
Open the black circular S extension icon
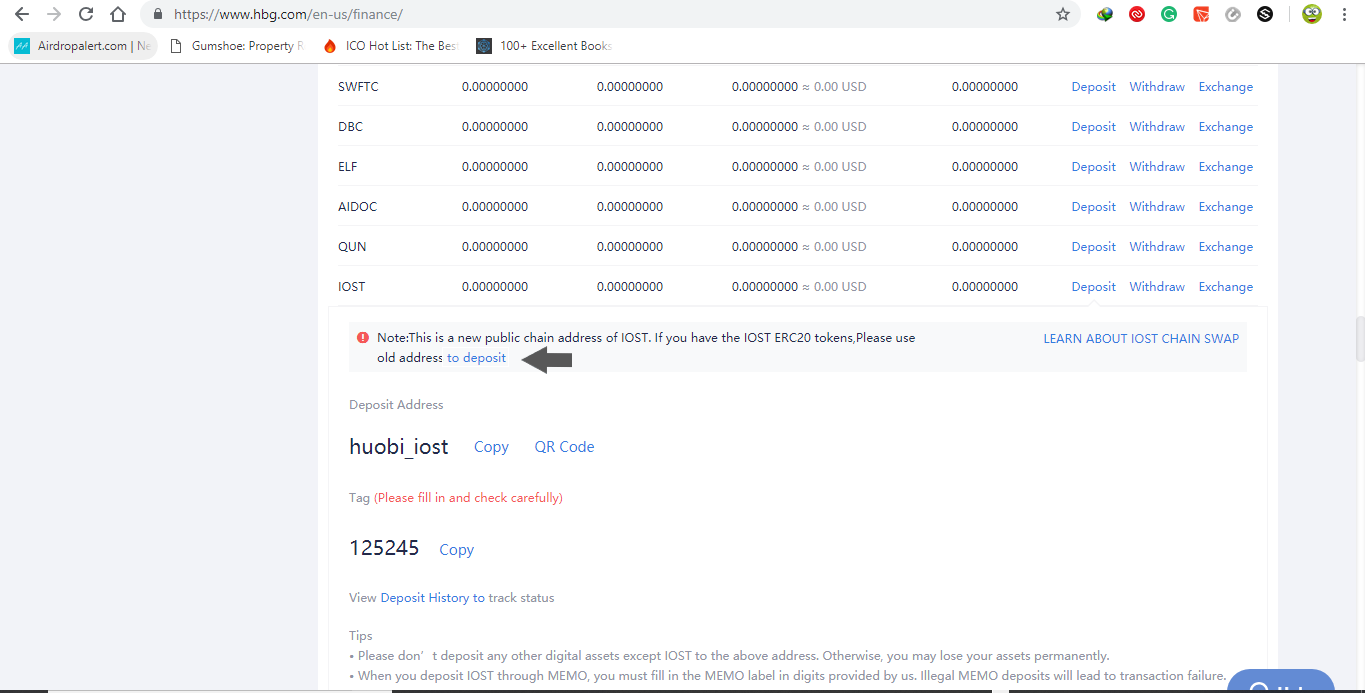click(x=1265, y=14)
